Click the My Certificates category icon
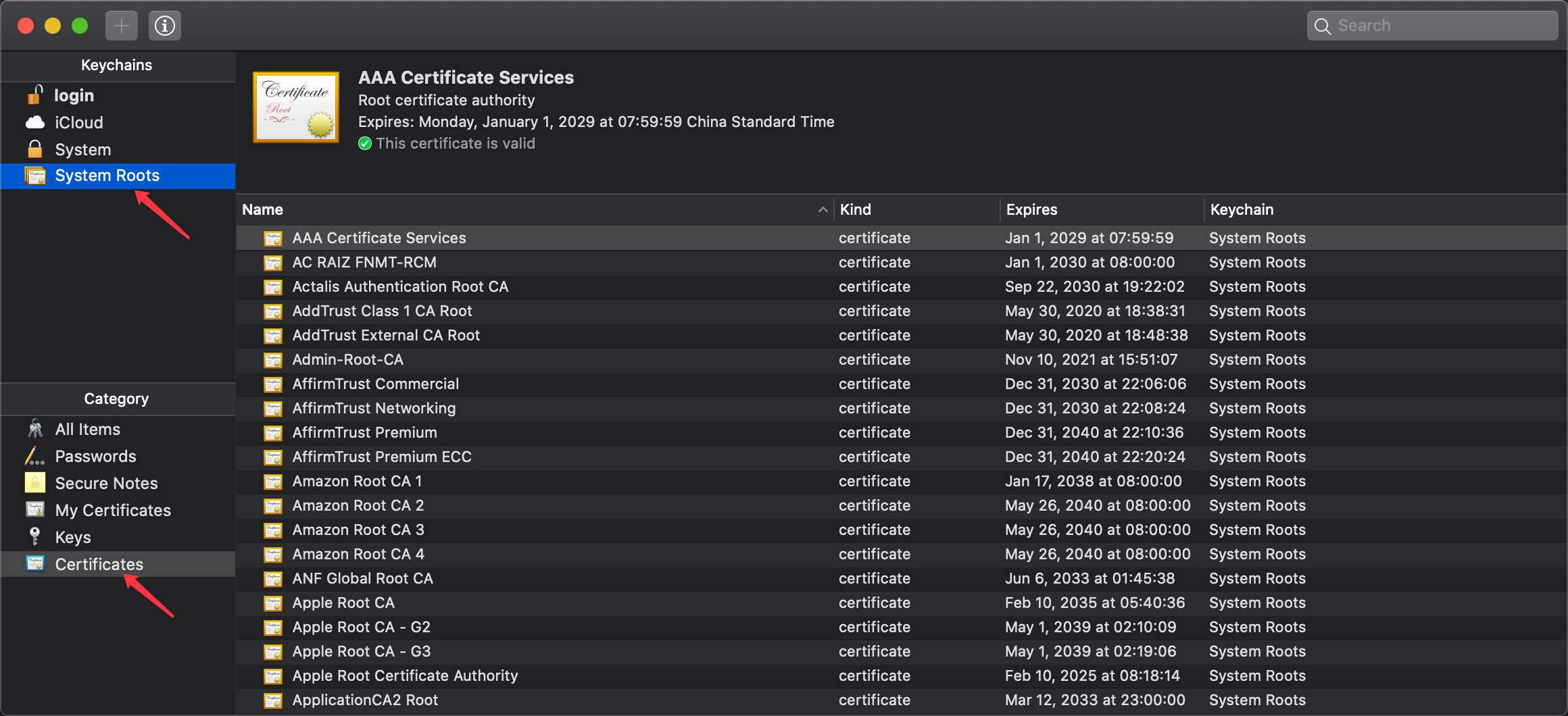The height and width of the screenshot is (716, 1568). 35,510
